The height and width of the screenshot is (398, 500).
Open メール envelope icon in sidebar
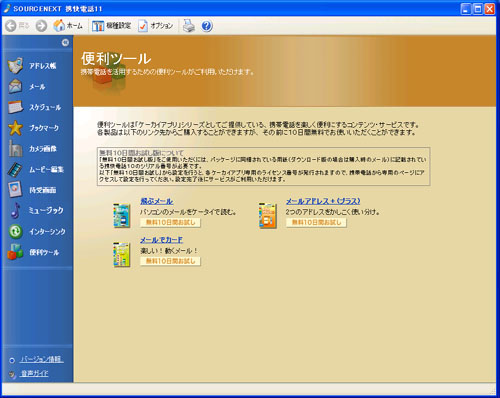coord(15,86)
